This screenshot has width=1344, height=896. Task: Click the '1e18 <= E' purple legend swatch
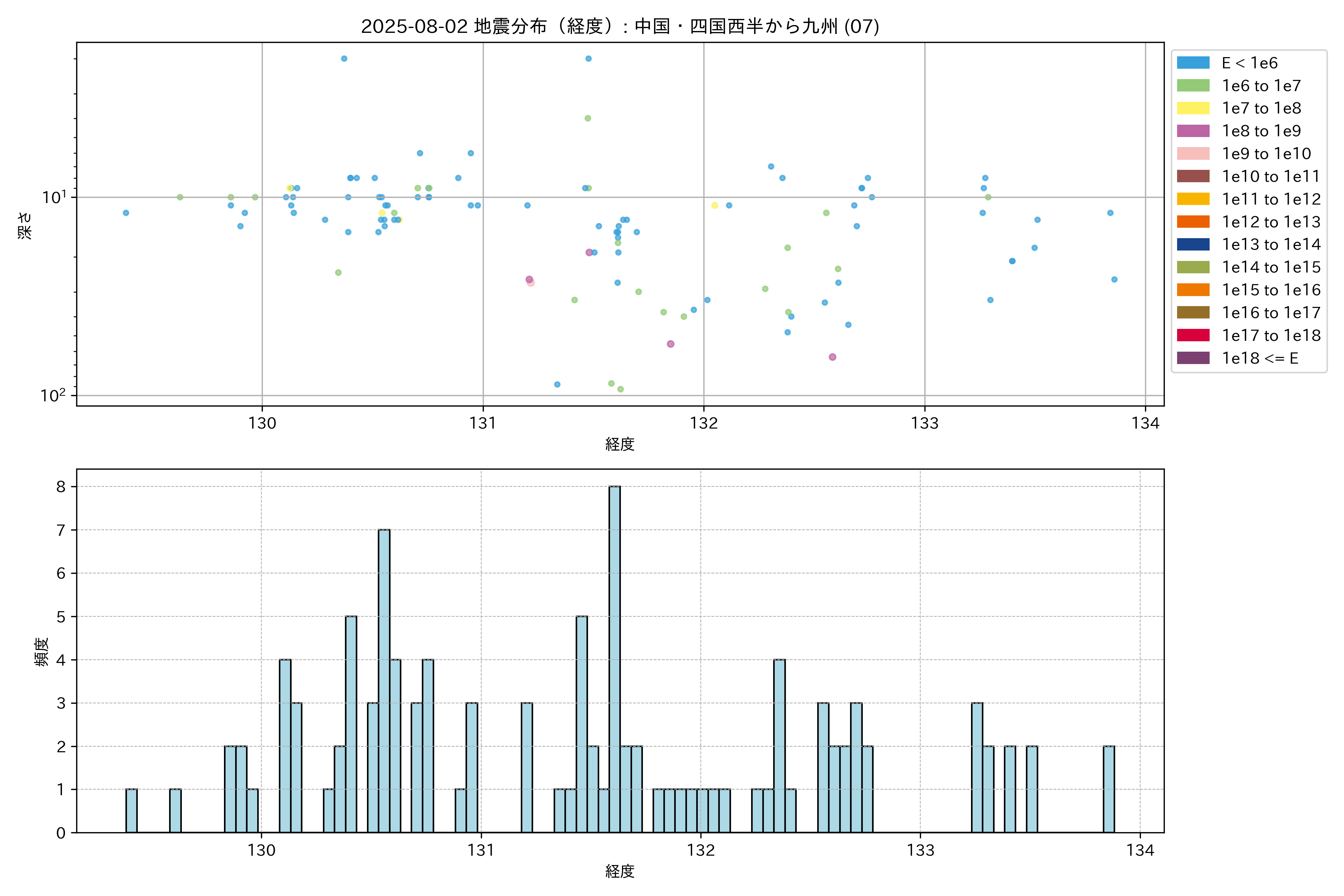tap(1192, 358)
